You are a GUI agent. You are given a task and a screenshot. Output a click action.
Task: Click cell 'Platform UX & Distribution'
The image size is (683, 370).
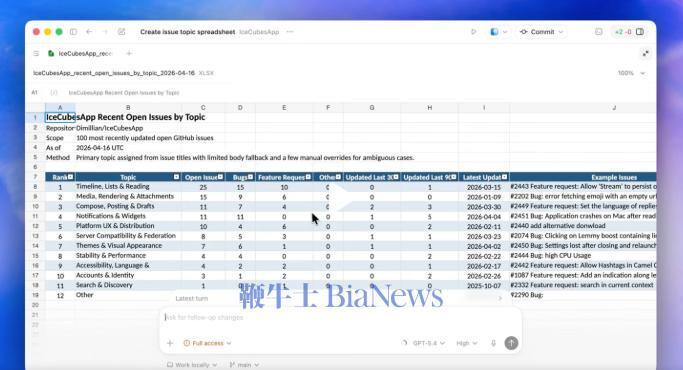tap(128, 226)
